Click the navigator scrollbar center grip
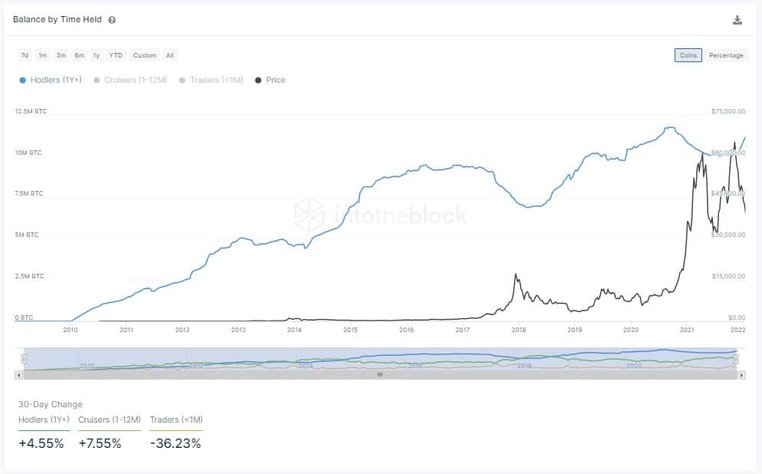Screen dimensions: 762x474 click(x=380, y=375)
